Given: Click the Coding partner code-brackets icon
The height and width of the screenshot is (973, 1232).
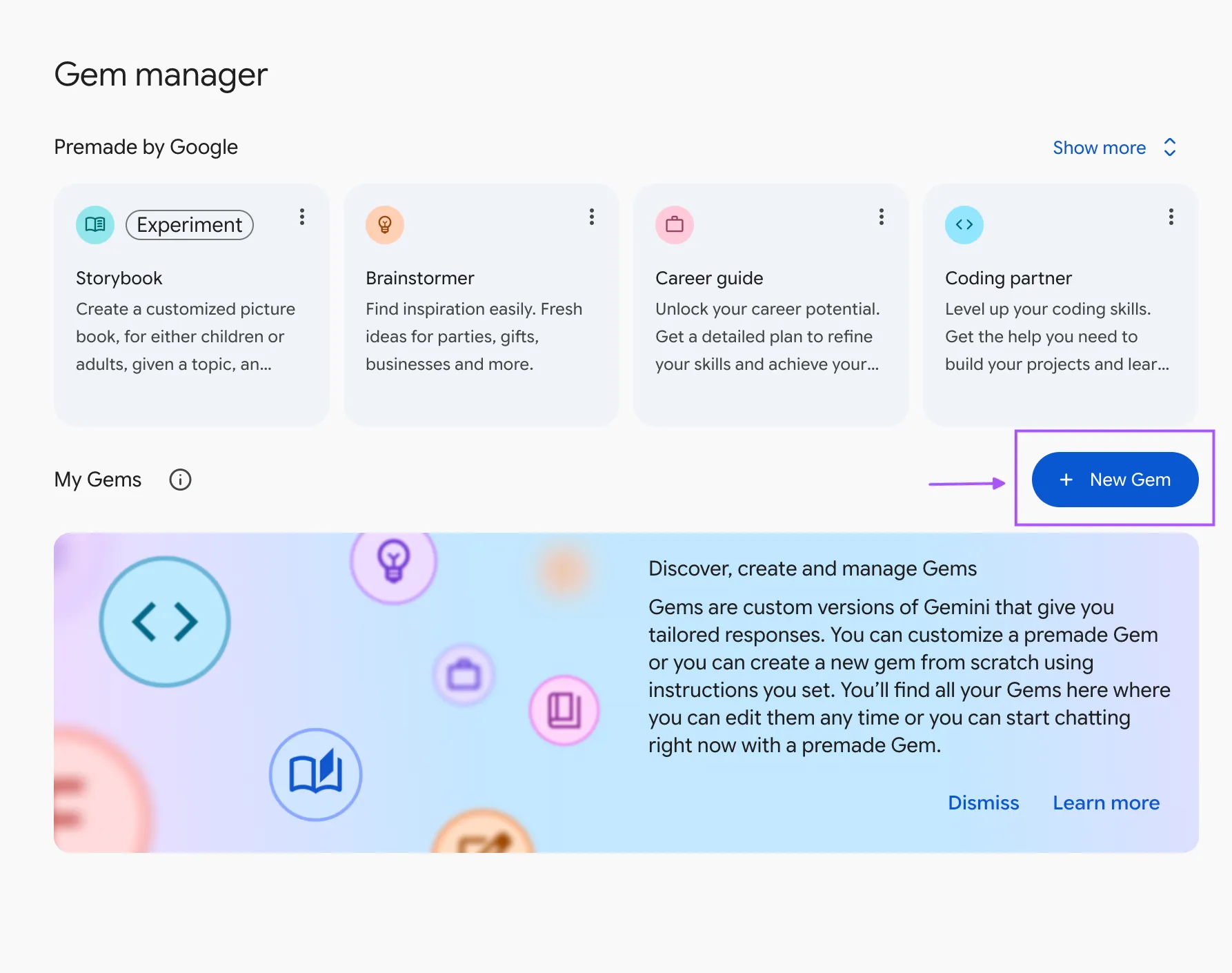Looking at the screenshot, I should pos(964,225).
